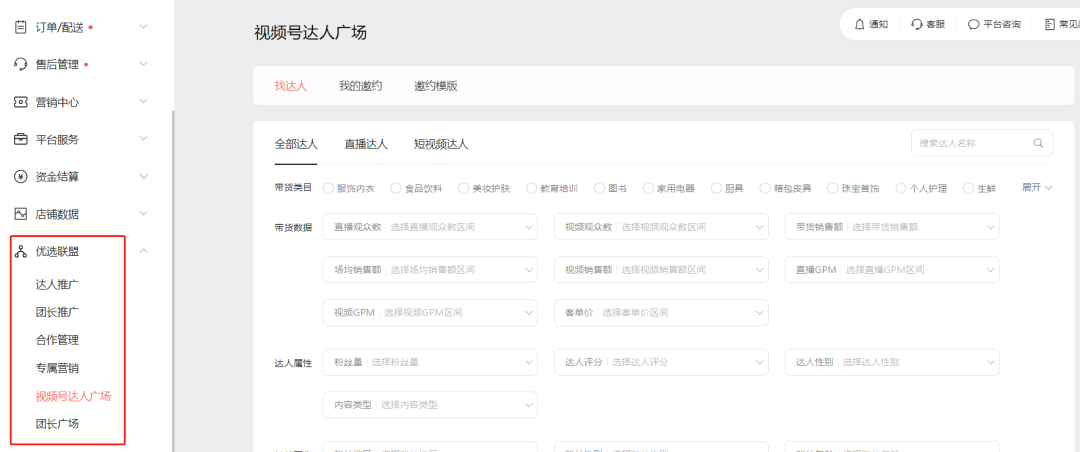
Task: Open customer service headset icon
Action: pyautogui.click(x=916, y=24)
